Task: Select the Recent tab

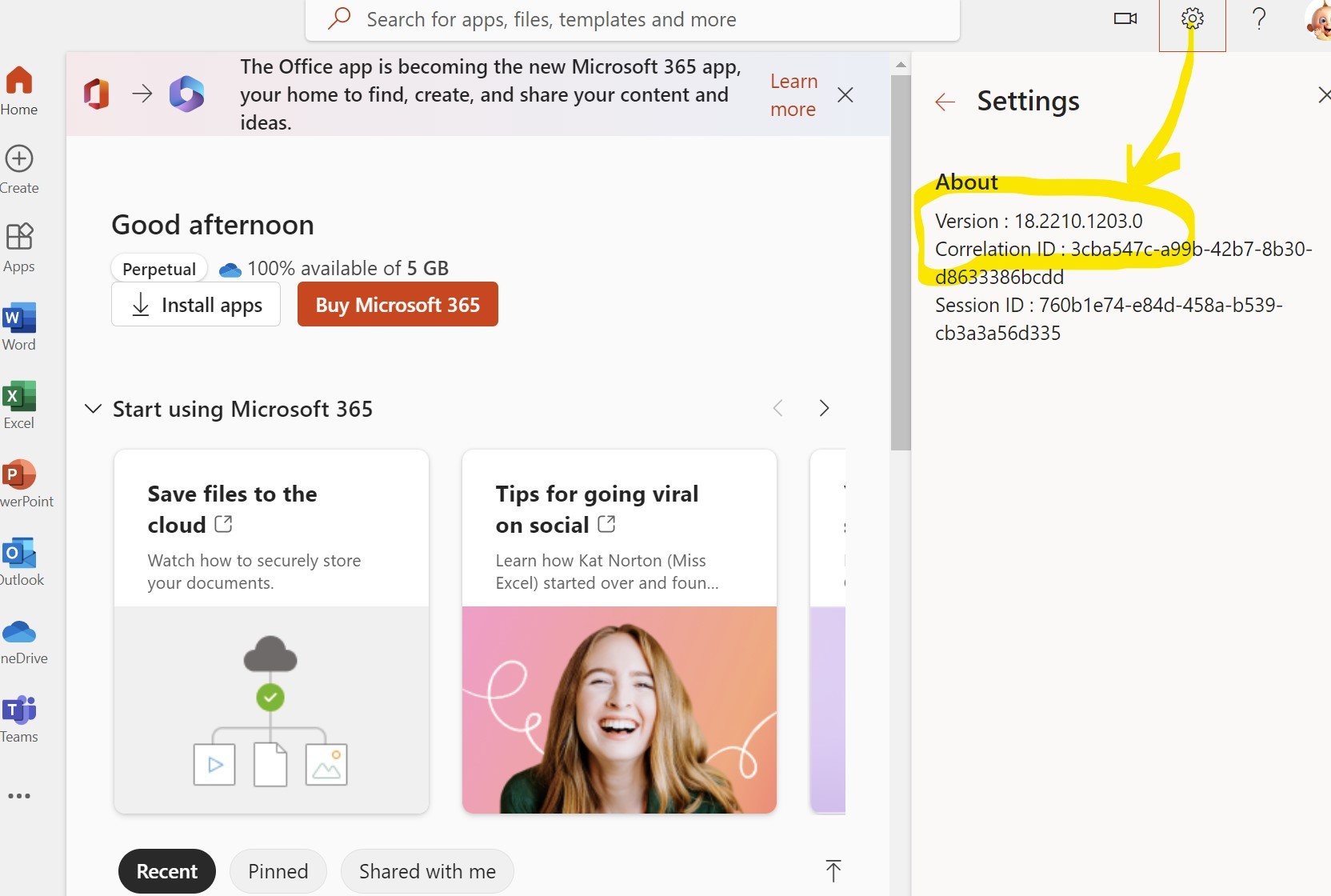Action: 167,871
